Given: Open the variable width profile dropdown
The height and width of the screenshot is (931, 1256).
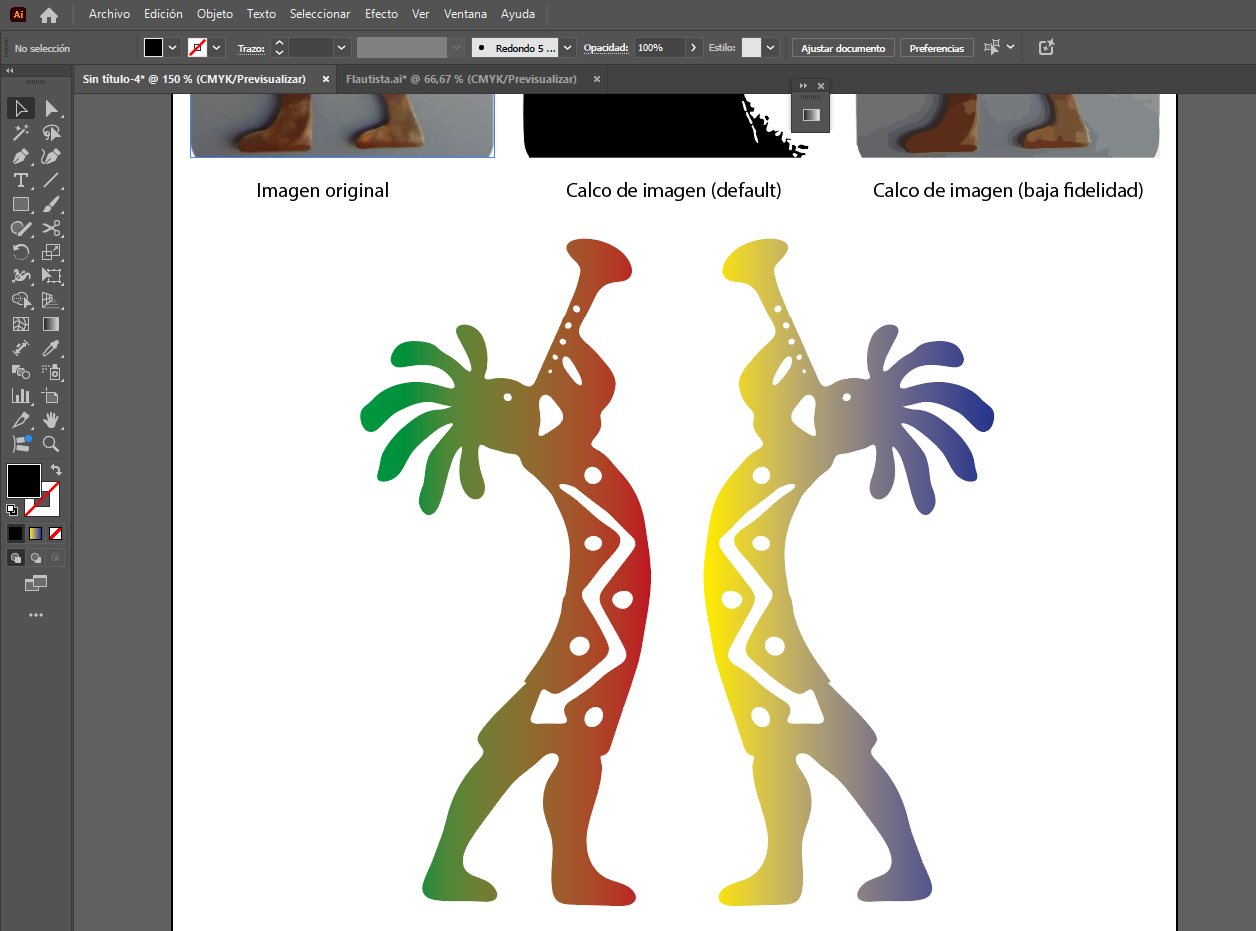Looking at the screenshot, I should pyautogui.click(x=455, y=47).
